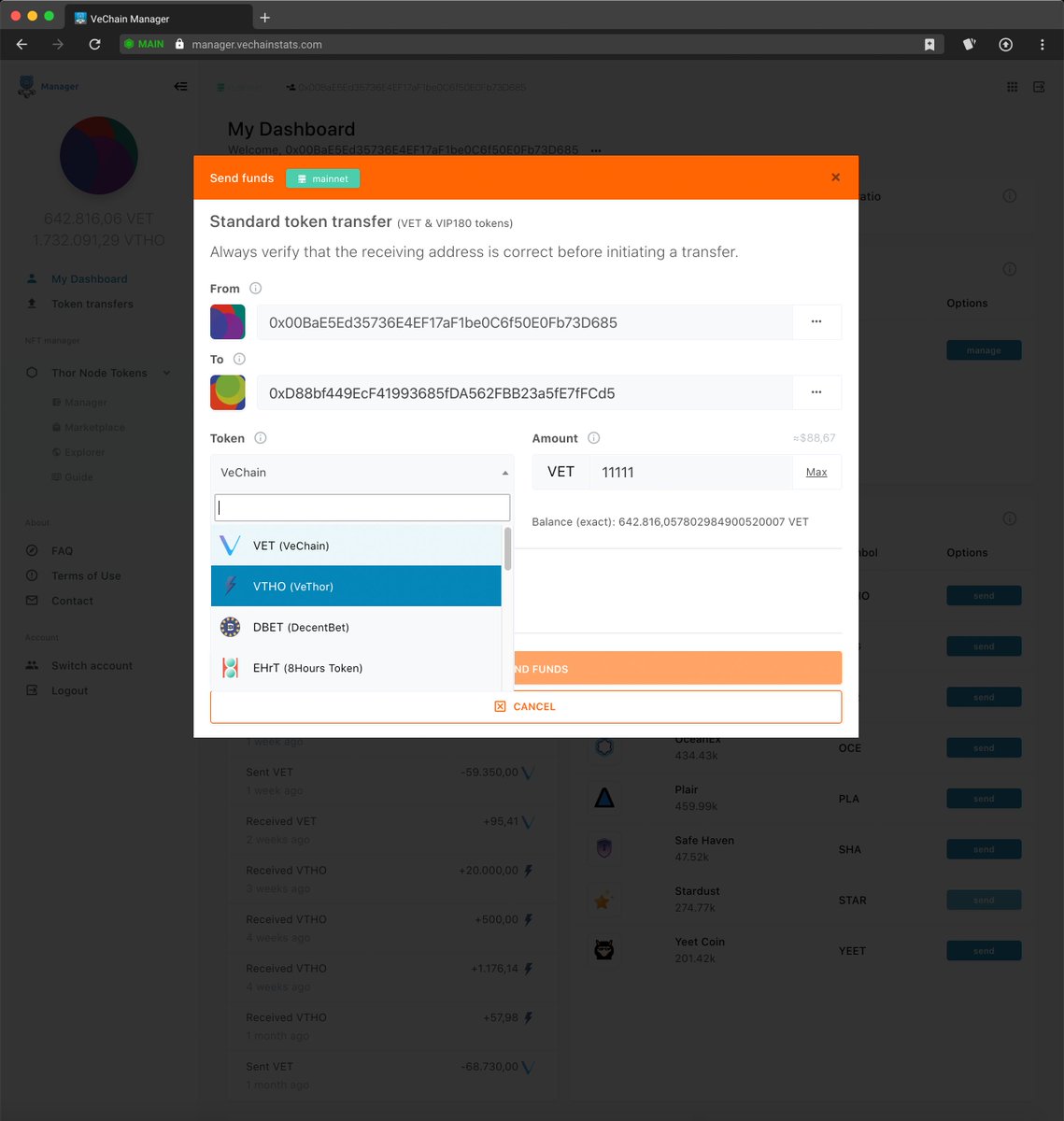This screenshot has height=1121, width=1064.
Task: Click the token search box
Action: click(x=362, y=508)
